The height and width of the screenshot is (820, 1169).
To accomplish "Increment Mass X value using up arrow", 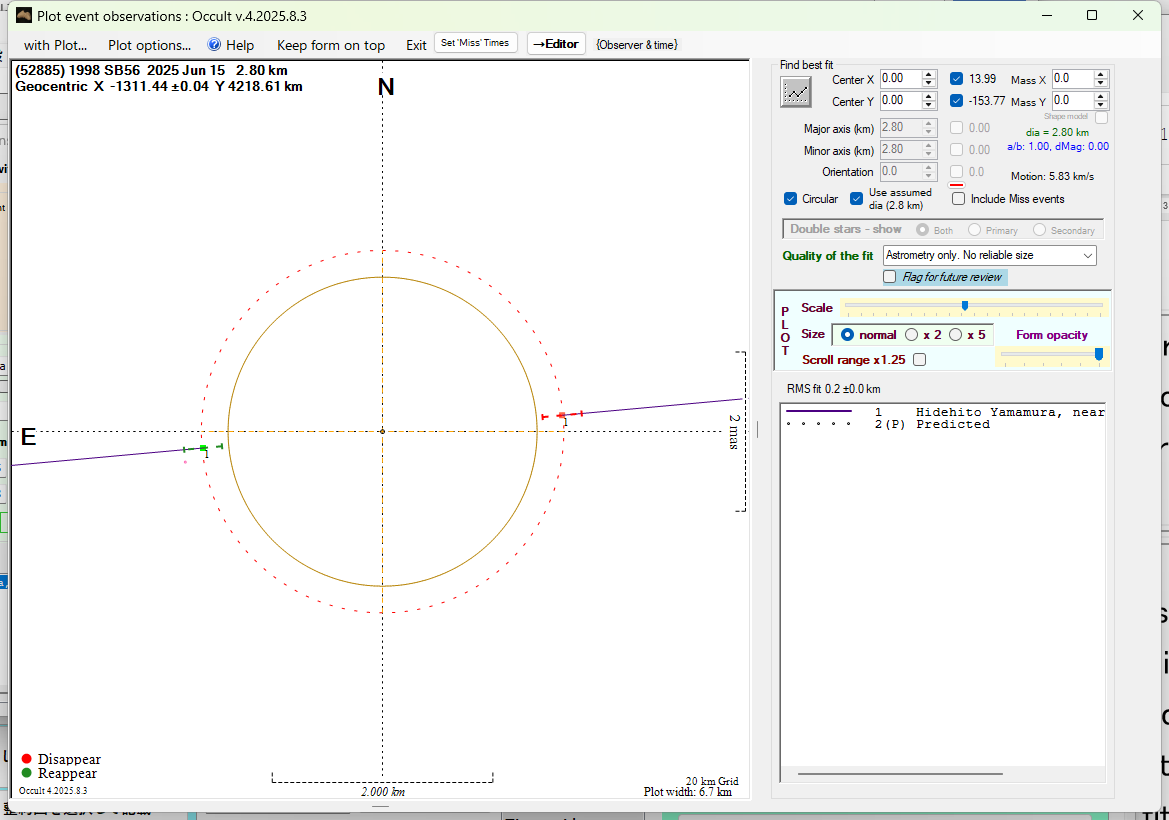I will tap(1101, 74).
